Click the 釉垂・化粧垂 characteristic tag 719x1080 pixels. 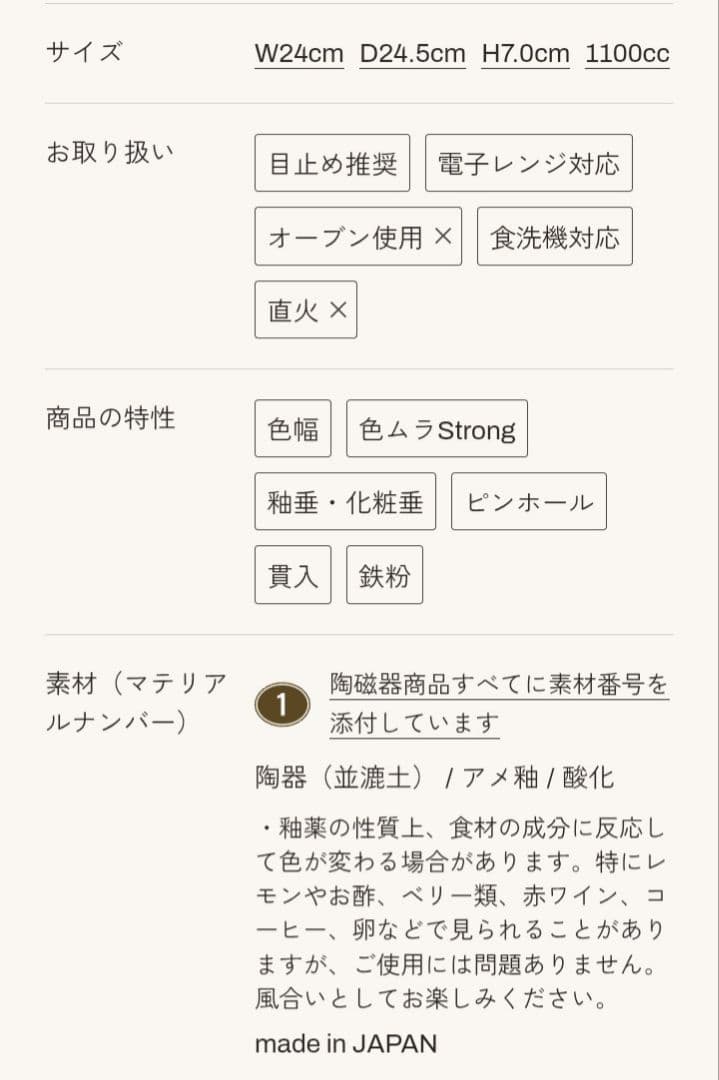pos(347,501)
